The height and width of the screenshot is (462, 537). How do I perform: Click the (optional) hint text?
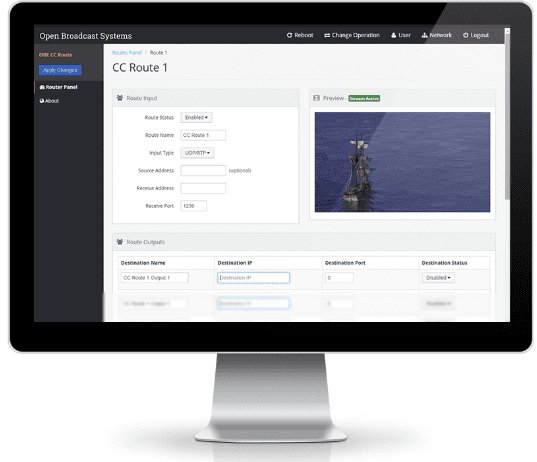coord(240,171)
